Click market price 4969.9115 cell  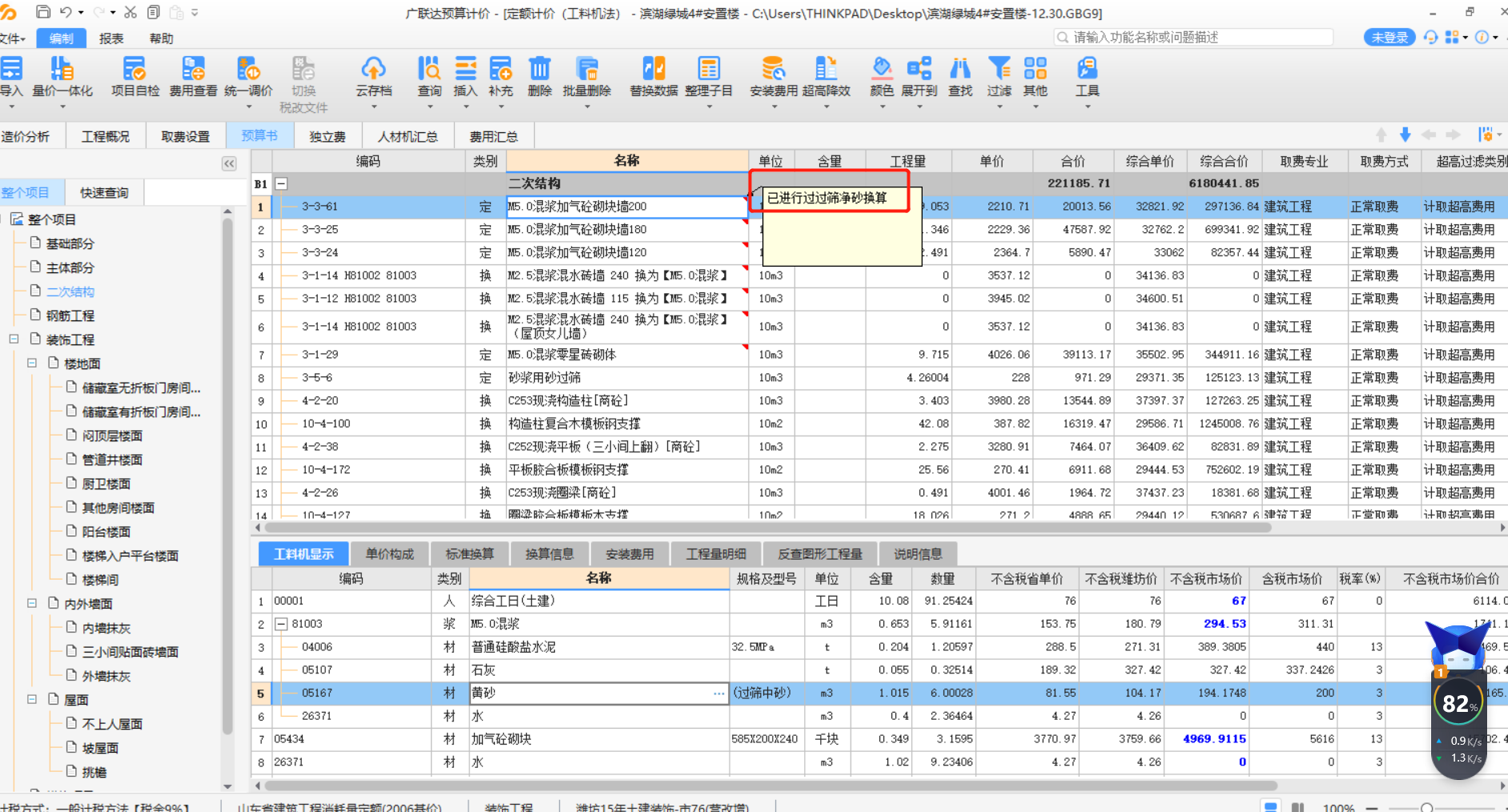click(1207, 739)
